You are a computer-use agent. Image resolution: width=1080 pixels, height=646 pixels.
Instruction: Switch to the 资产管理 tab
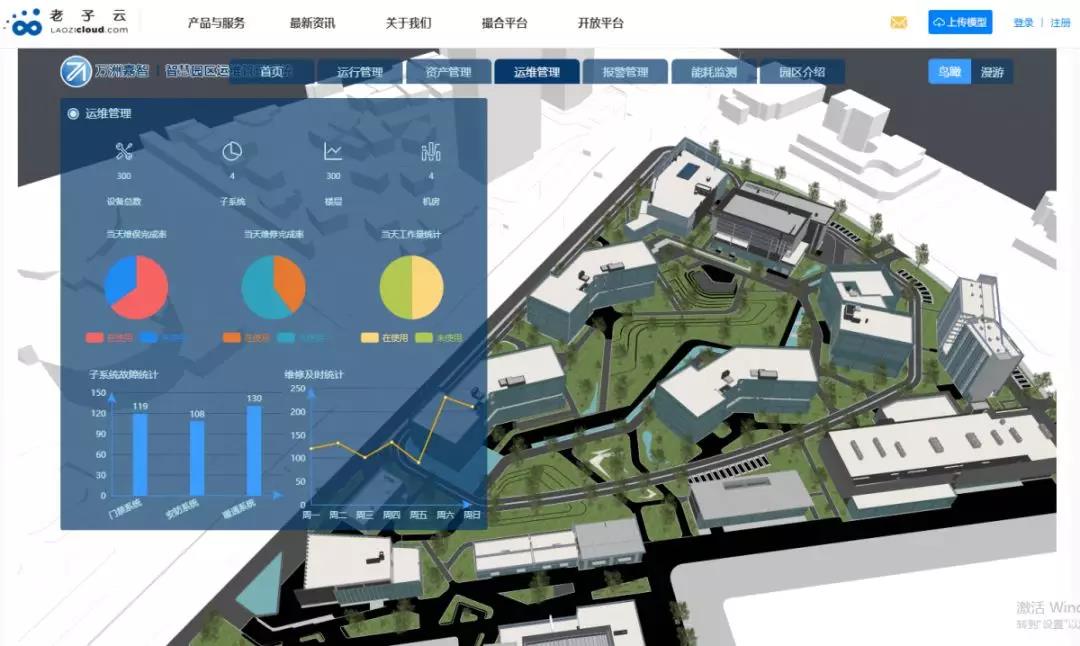pyautogui.click(x=448, y=72)
